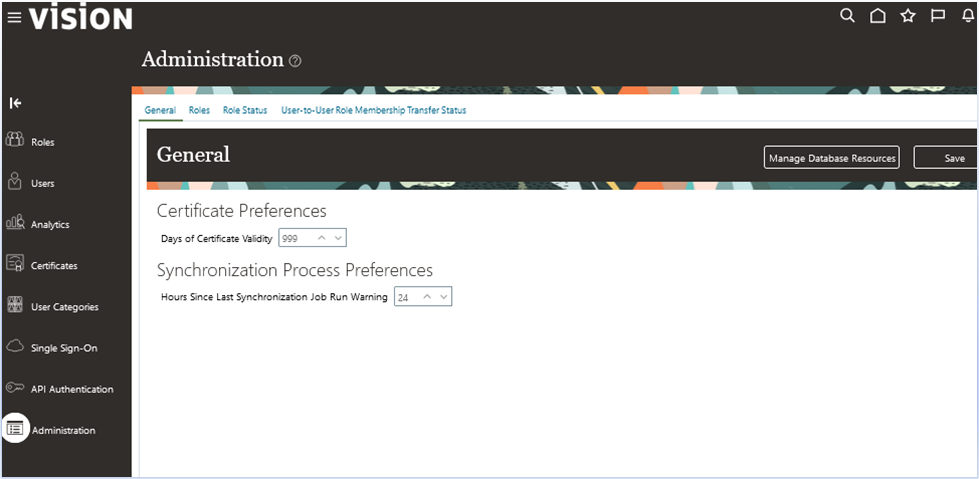
Task: Click the General section heading
Action: [x=193, y=154]
